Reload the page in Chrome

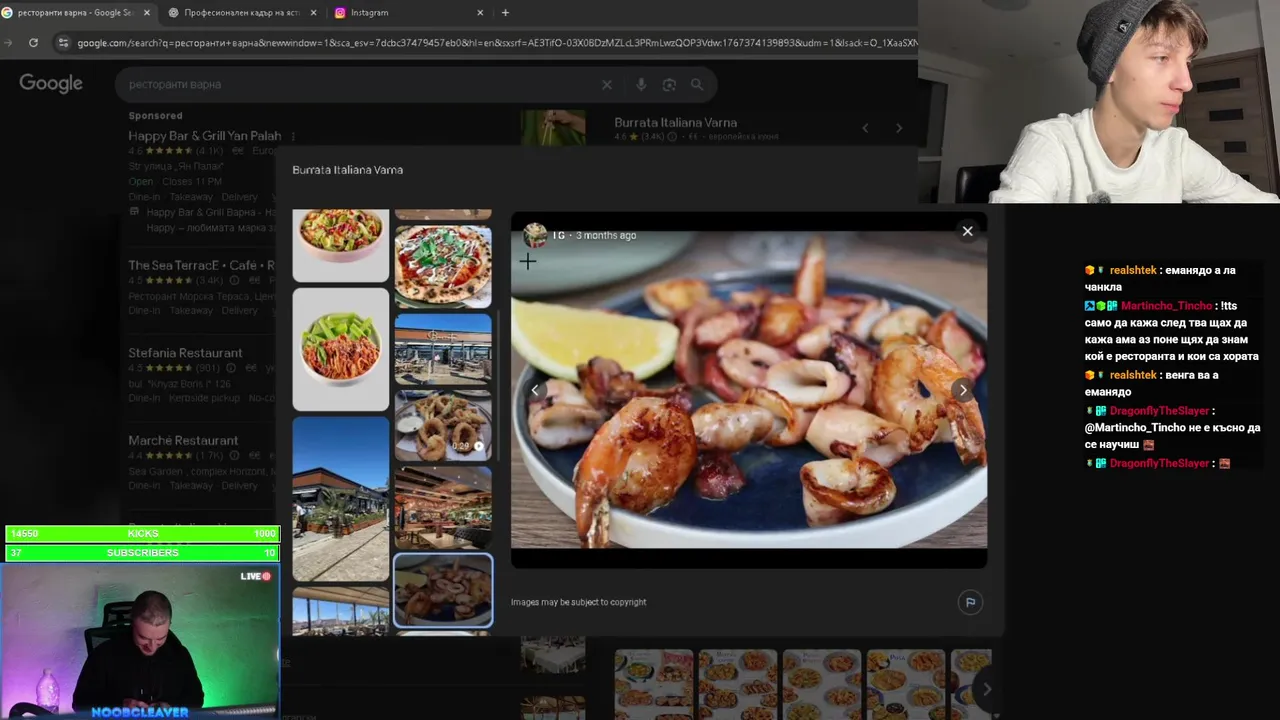(33, 43)
